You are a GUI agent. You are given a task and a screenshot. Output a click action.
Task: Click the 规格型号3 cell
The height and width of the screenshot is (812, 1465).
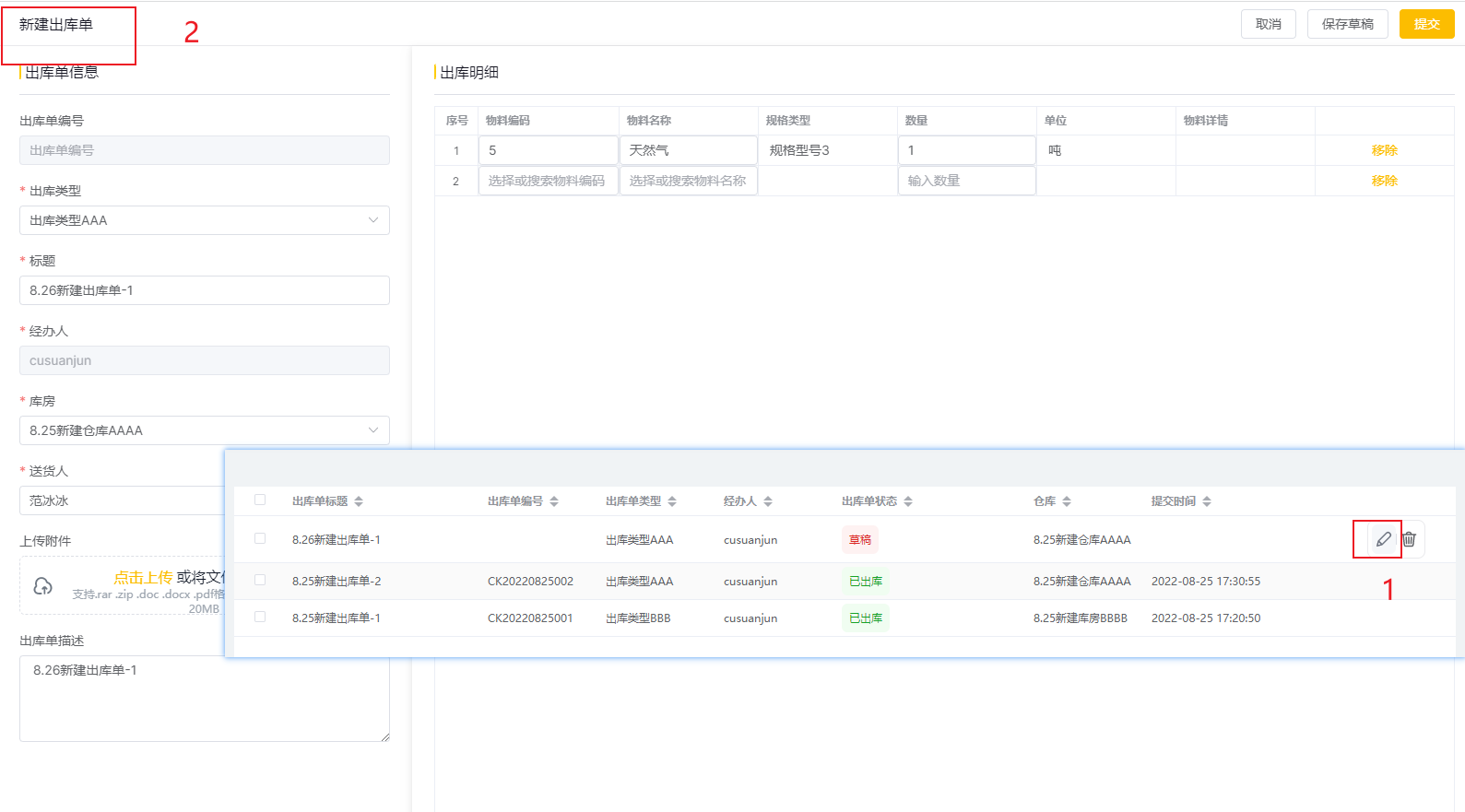pos(799,150)
